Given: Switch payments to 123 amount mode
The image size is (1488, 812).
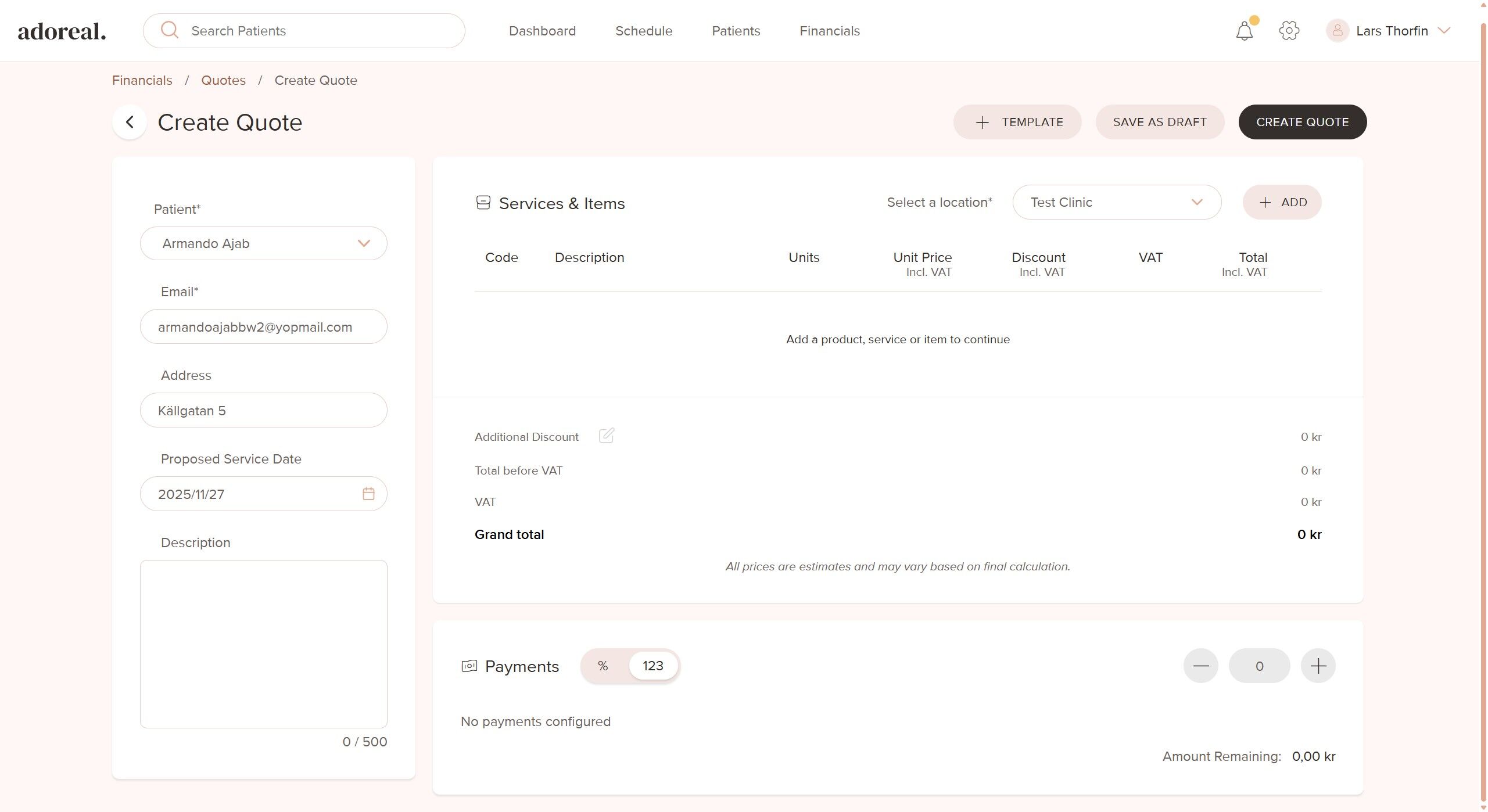Looking at the screenshot, I should pyautogui.click(x=652, y=666).
